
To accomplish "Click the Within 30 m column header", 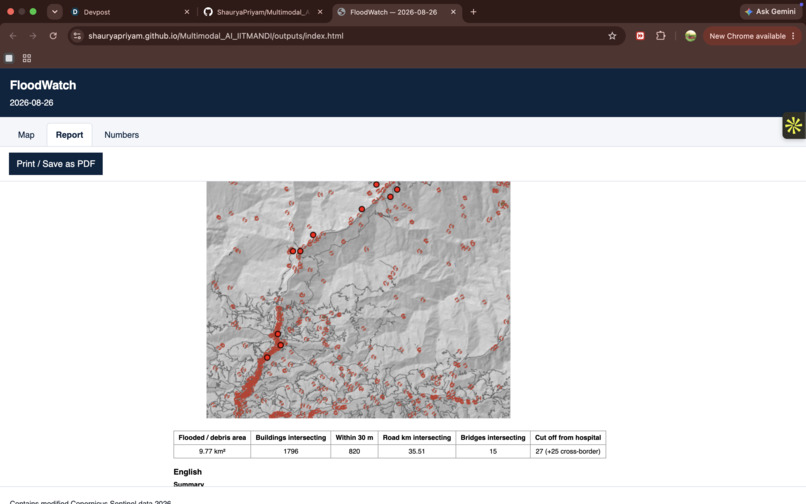I will [x=354, y=438].
